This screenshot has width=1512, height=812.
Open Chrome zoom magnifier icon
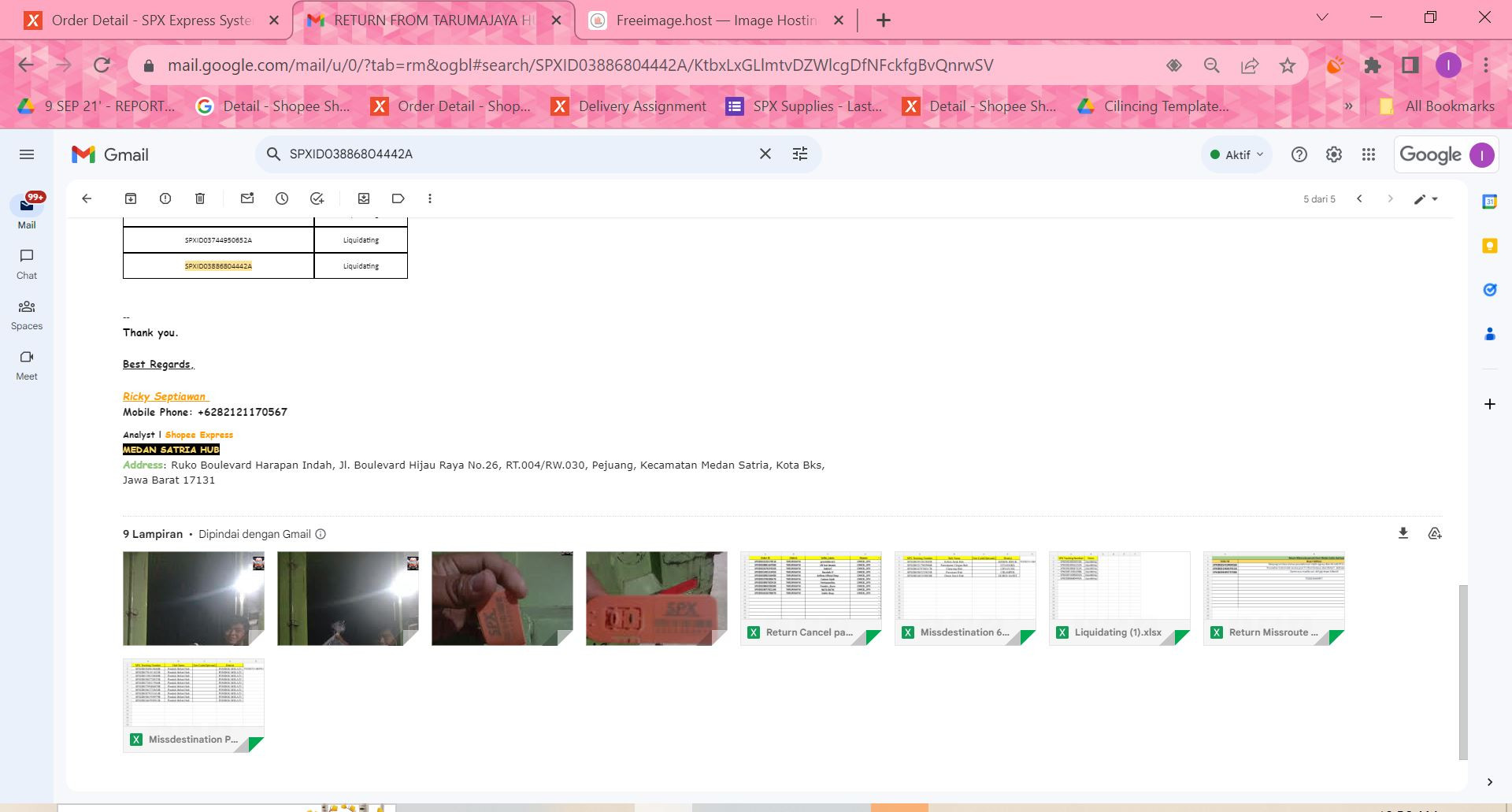pos(1212,65)
